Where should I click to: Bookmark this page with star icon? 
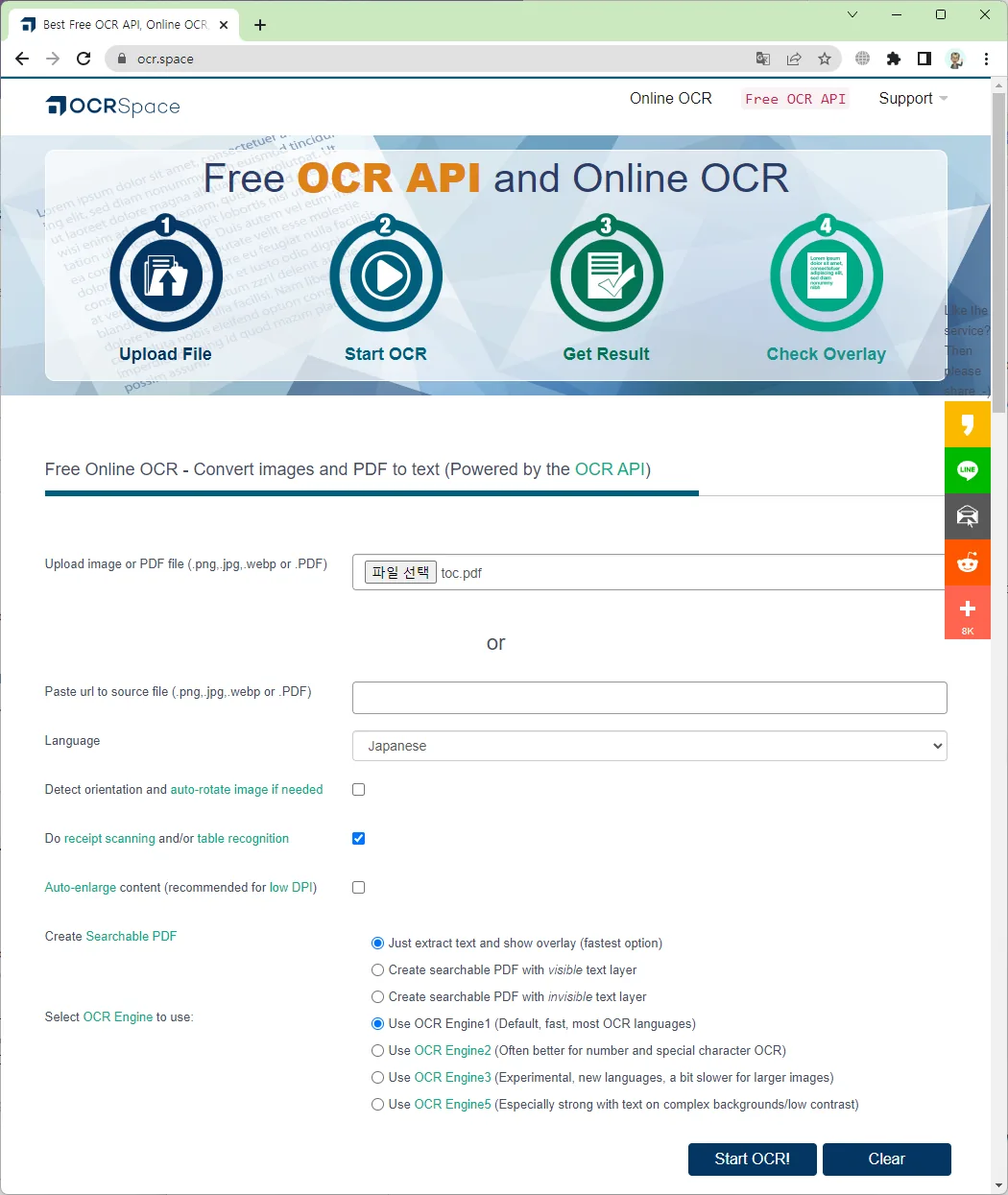[825, 59]
